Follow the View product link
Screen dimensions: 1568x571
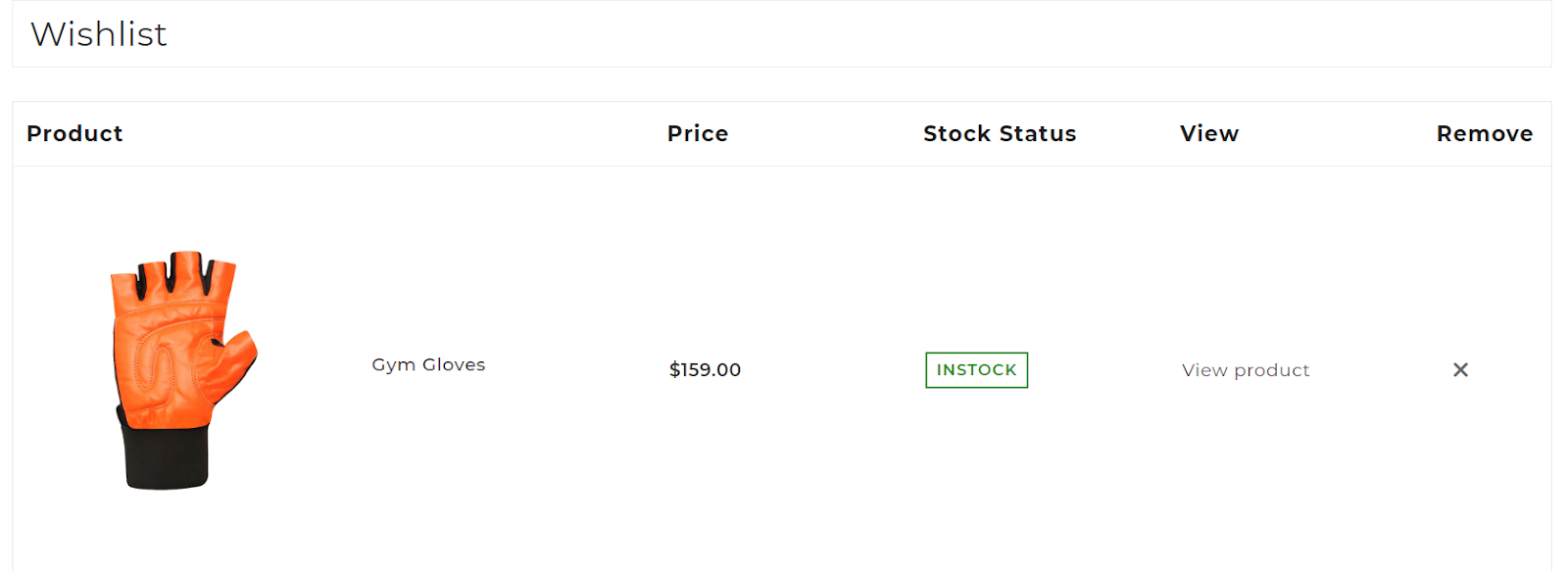click(x=1245, y=370)
